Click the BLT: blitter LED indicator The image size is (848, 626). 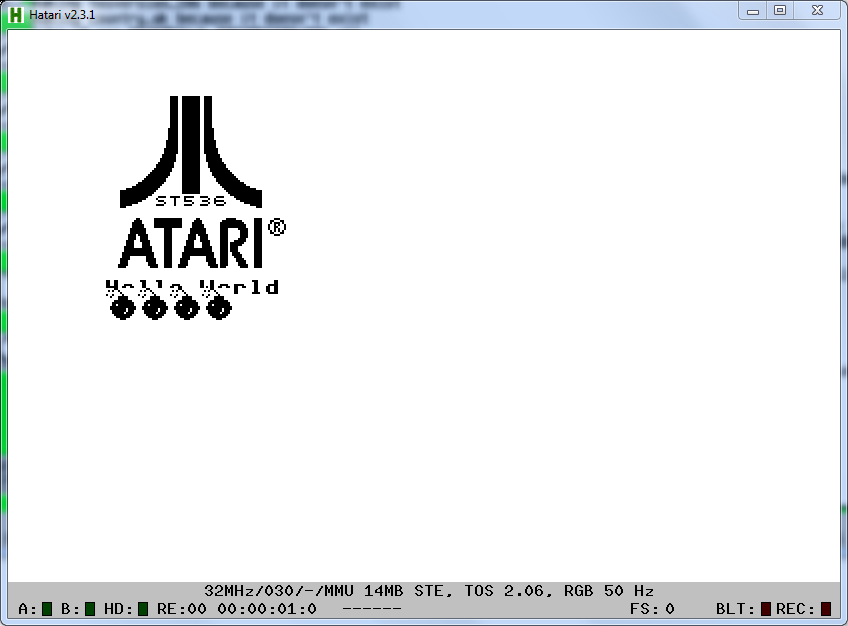click(x=766, y=609)
